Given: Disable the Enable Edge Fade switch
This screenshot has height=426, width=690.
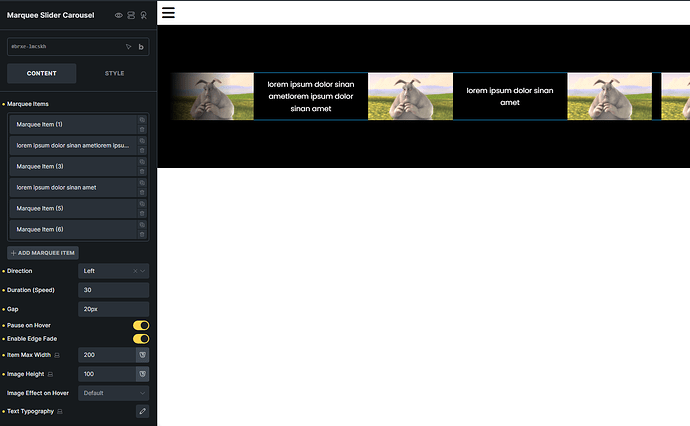Looking at the screenshot, I should 141,339.
